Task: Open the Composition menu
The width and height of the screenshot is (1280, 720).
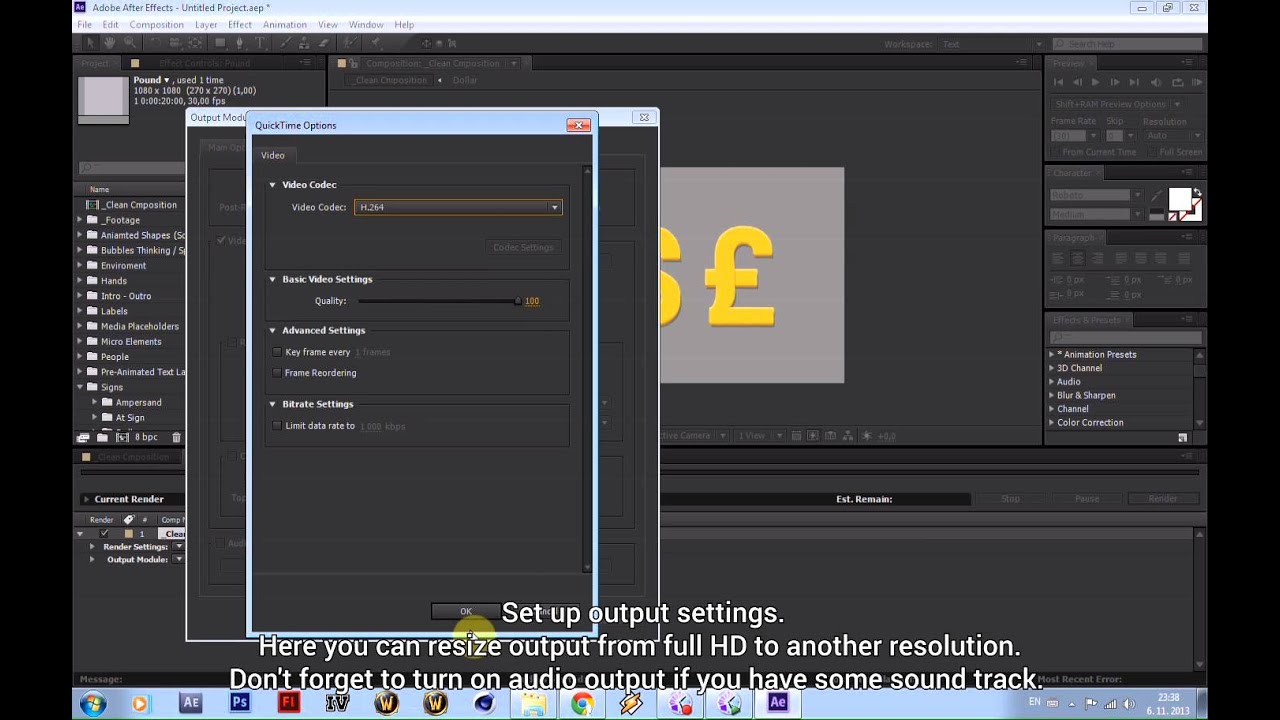Action: (x=156, y=24)
